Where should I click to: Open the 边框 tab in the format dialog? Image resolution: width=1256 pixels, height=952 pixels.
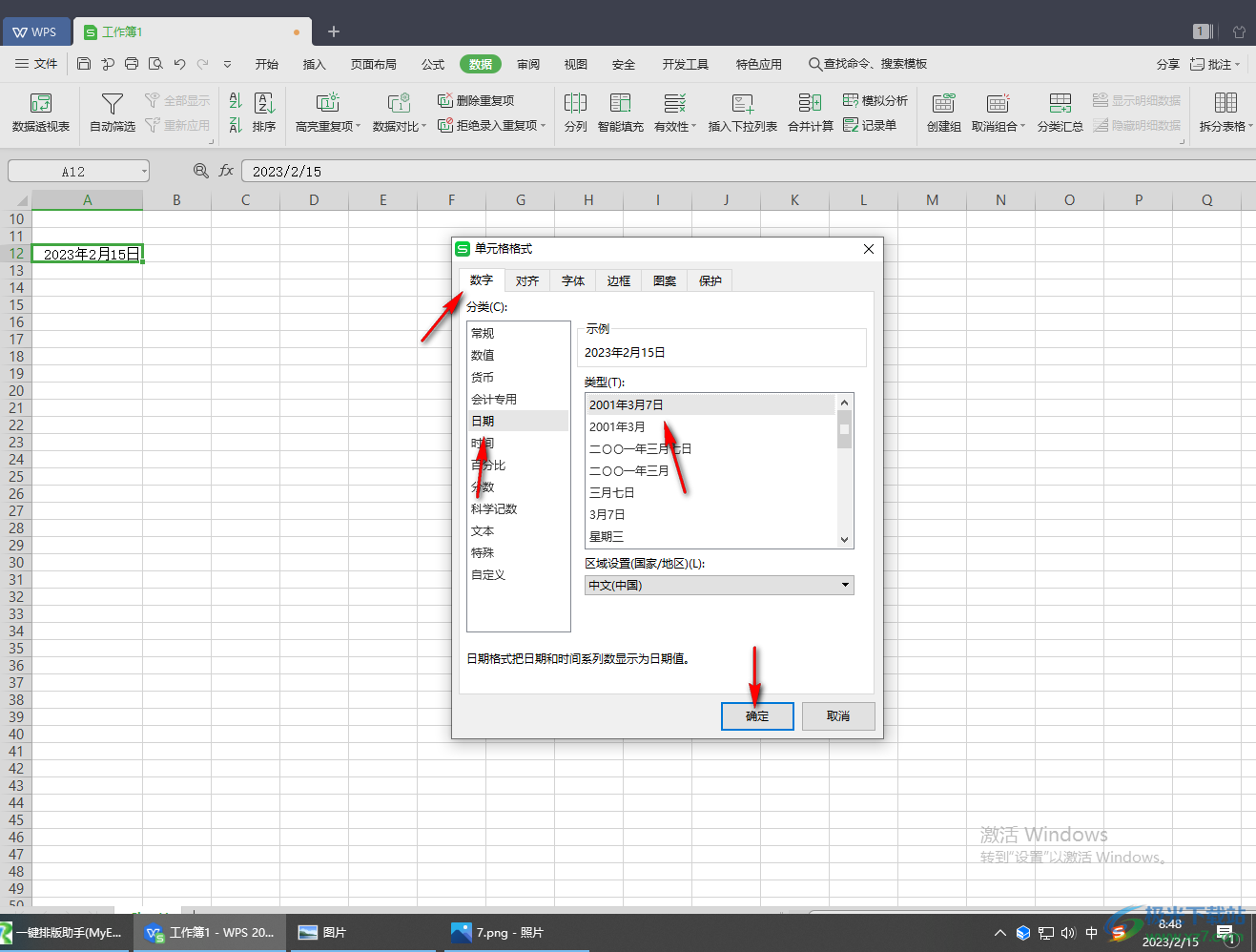point(619,280)
